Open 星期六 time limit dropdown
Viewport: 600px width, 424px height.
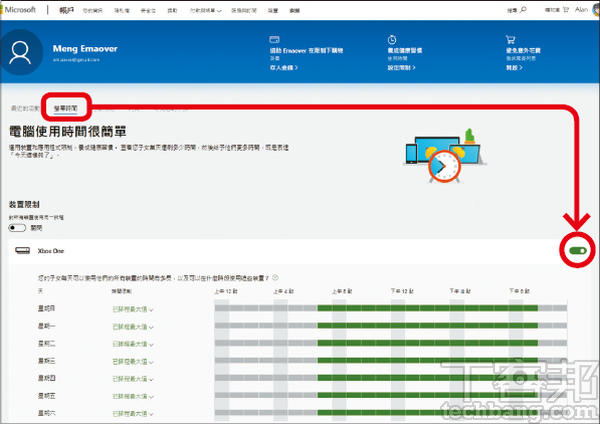(133, 414)
